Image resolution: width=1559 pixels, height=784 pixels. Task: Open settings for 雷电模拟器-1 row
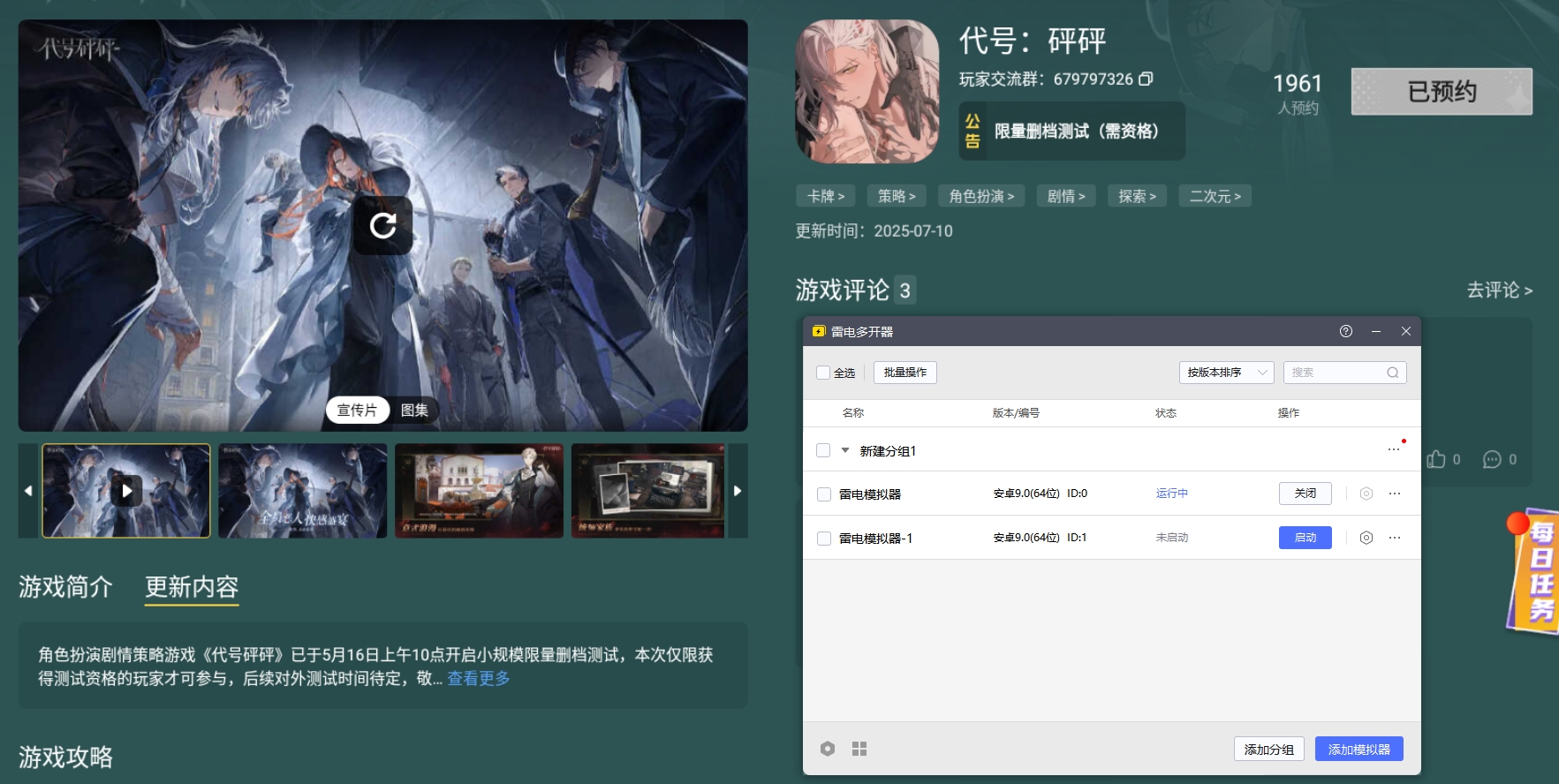coord(1366,538)
